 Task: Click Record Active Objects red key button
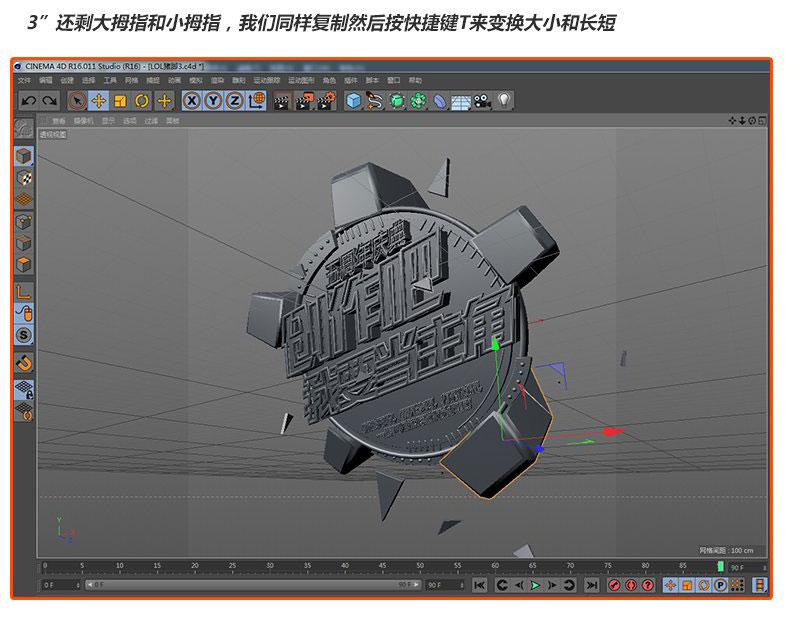tap(614, 585)
